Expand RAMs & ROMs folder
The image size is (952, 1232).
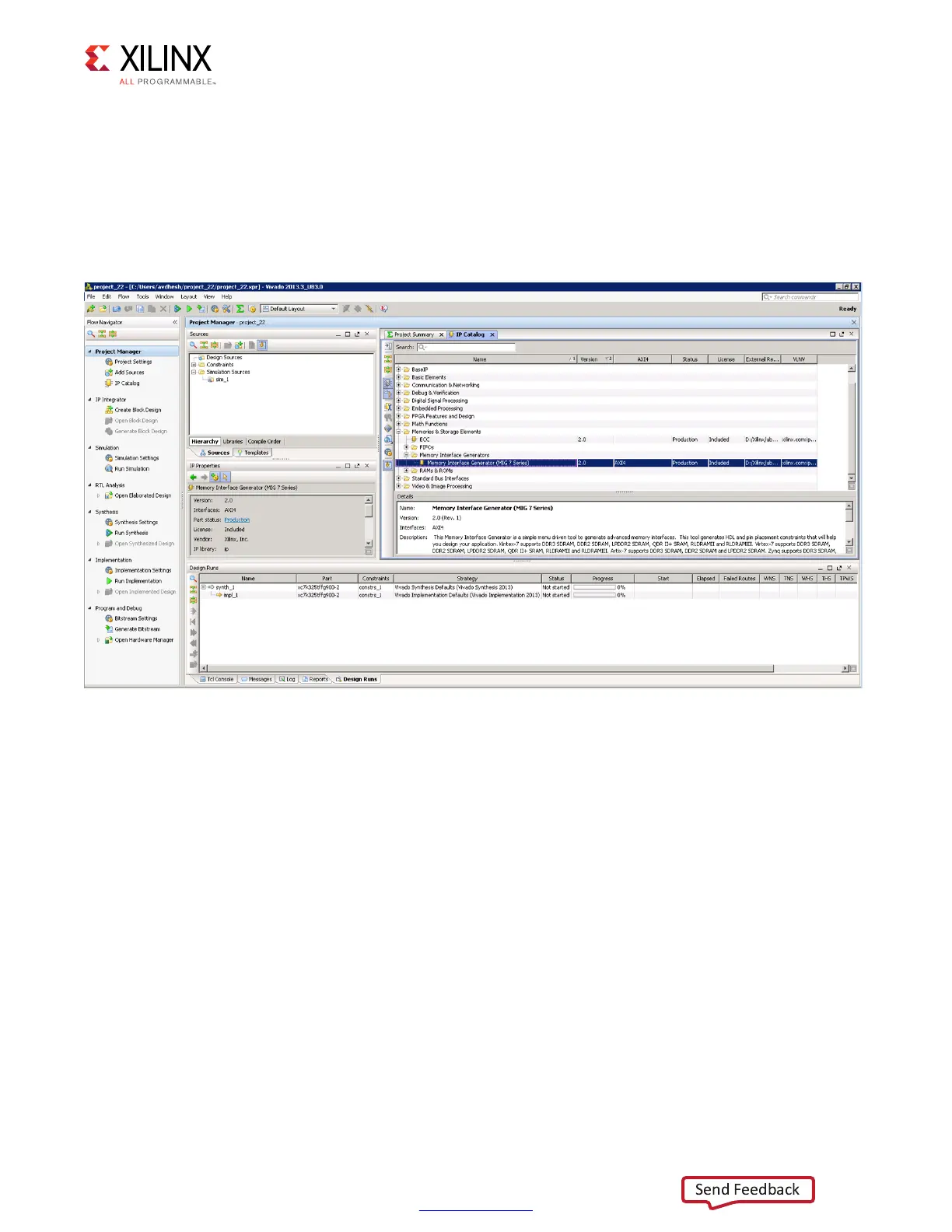[x=406, y=471]
